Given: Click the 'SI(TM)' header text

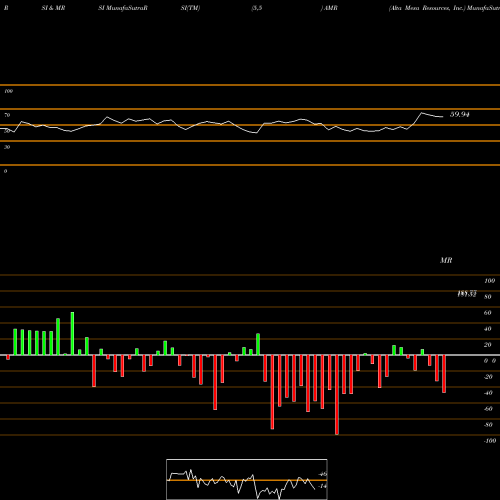Looking at the screenshot, I should 190,8.
